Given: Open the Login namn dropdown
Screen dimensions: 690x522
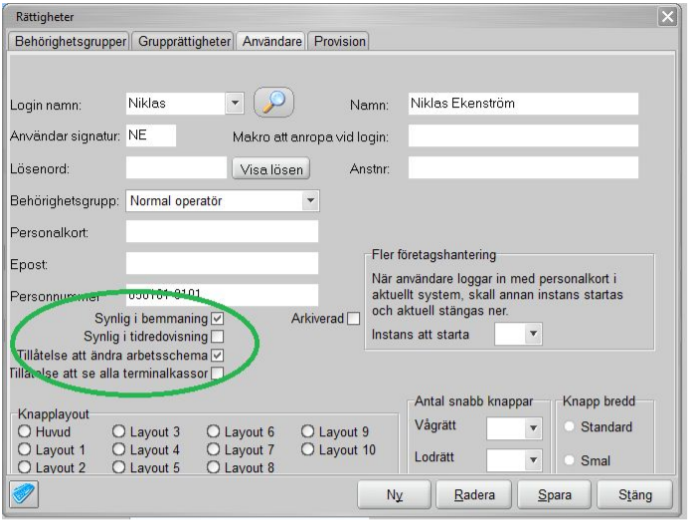Looking at the screenshot, I should [235, 102].
